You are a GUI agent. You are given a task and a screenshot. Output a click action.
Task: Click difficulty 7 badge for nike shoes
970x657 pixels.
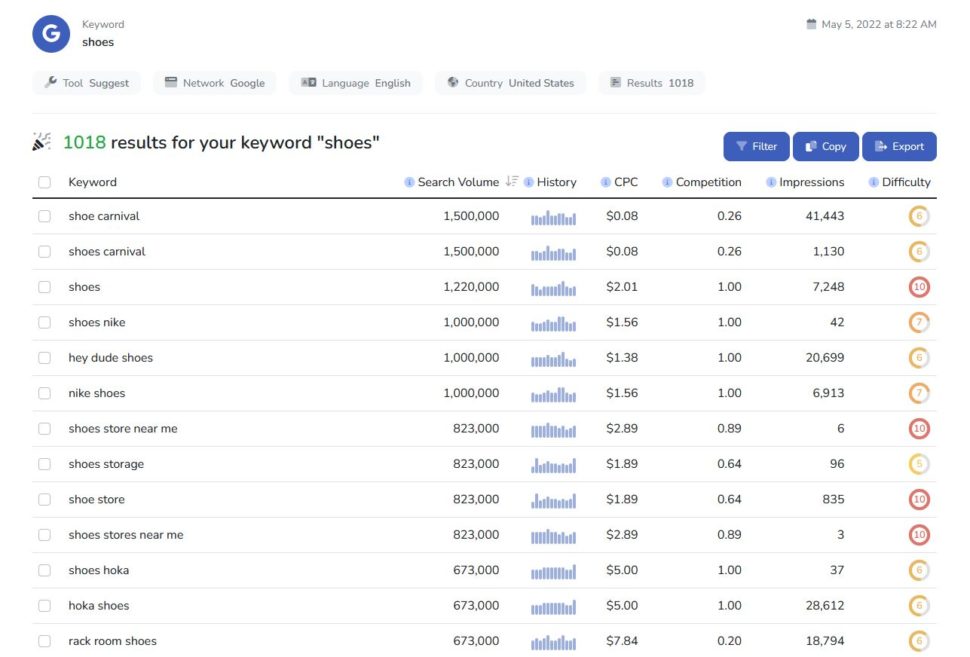[x=919, y=393]
